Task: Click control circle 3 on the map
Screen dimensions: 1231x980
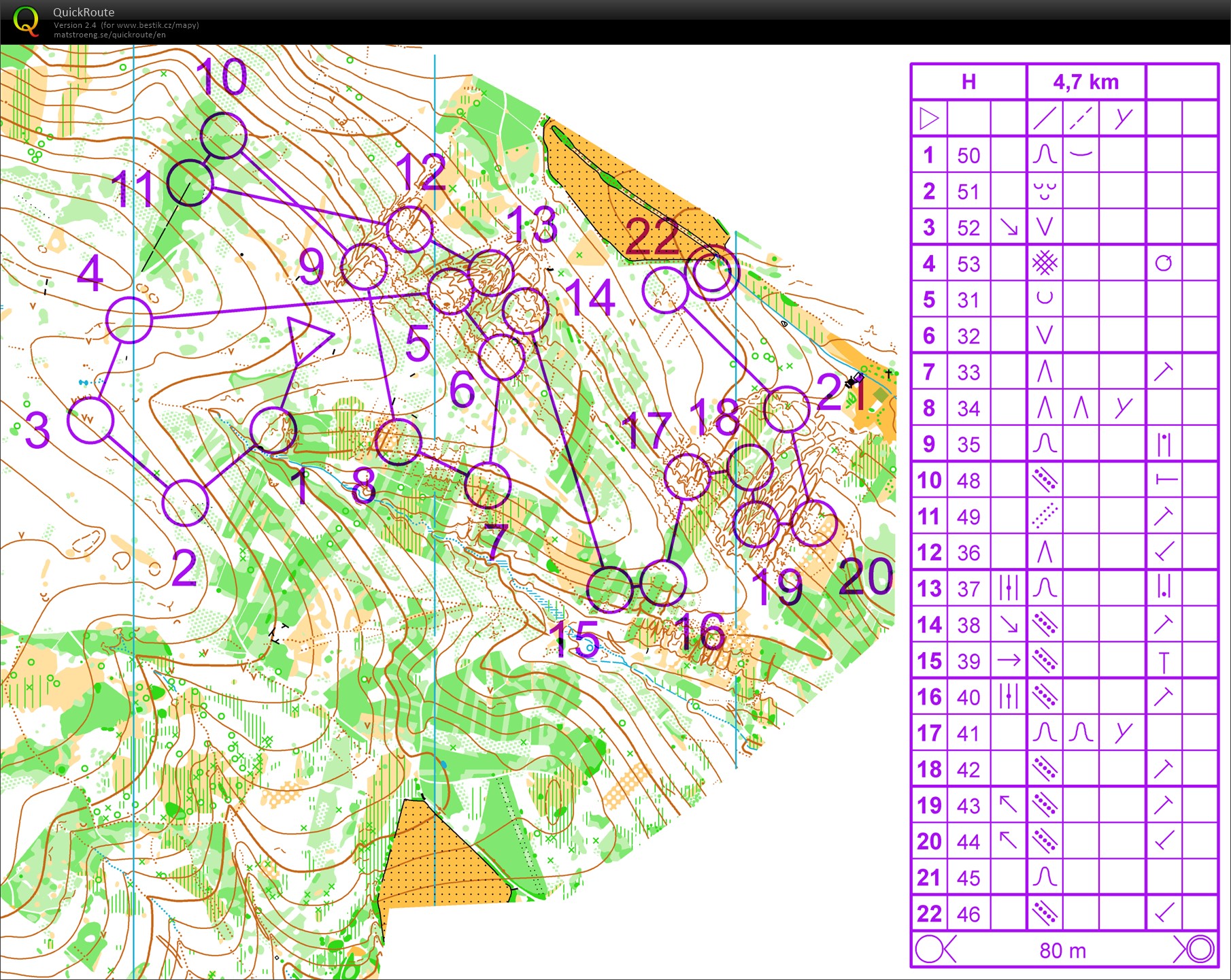Action: (90, 421)
